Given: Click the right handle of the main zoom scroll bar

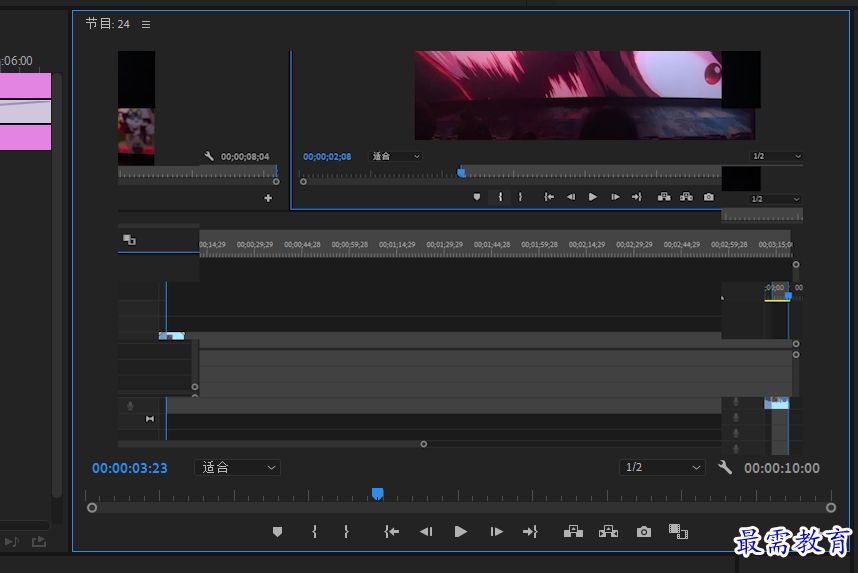Looking at the screenshot, I should [831, 508].
